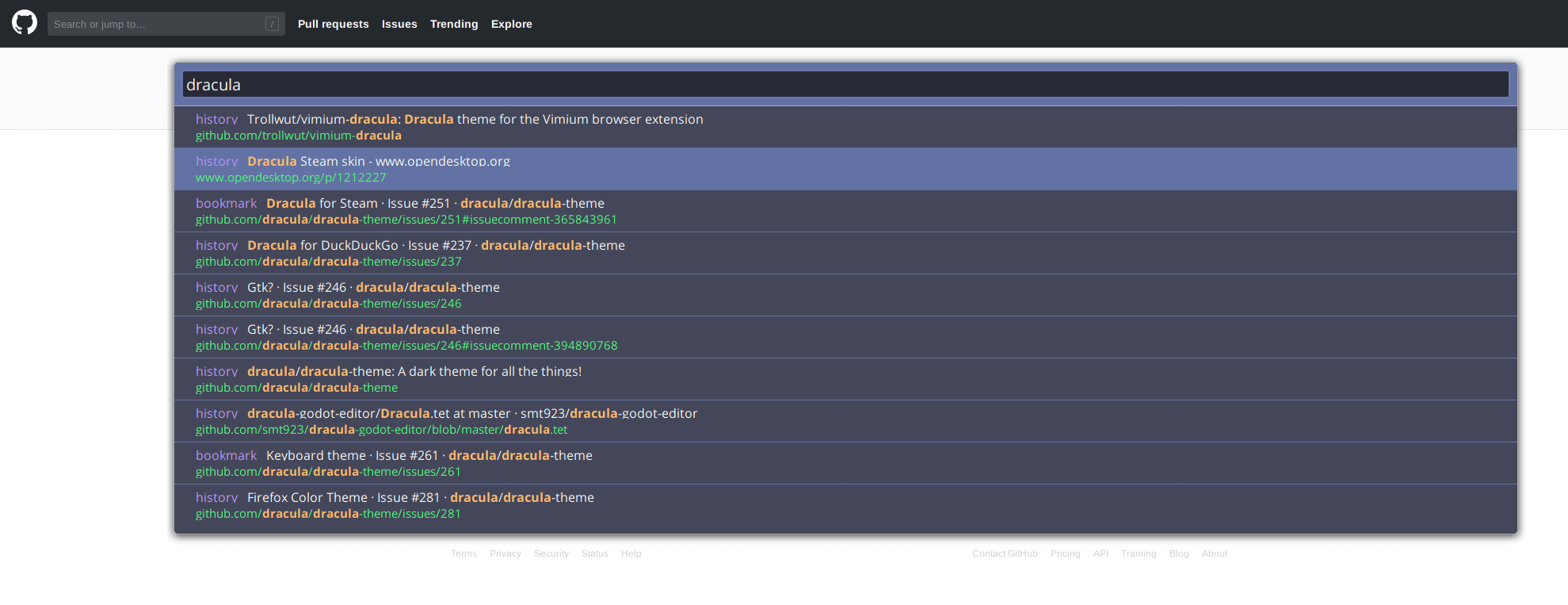Image resolution: width=1568 pixels, height=605 pixels.
Task: Click Contact GitHub in footer
Action: (1005, 553)
